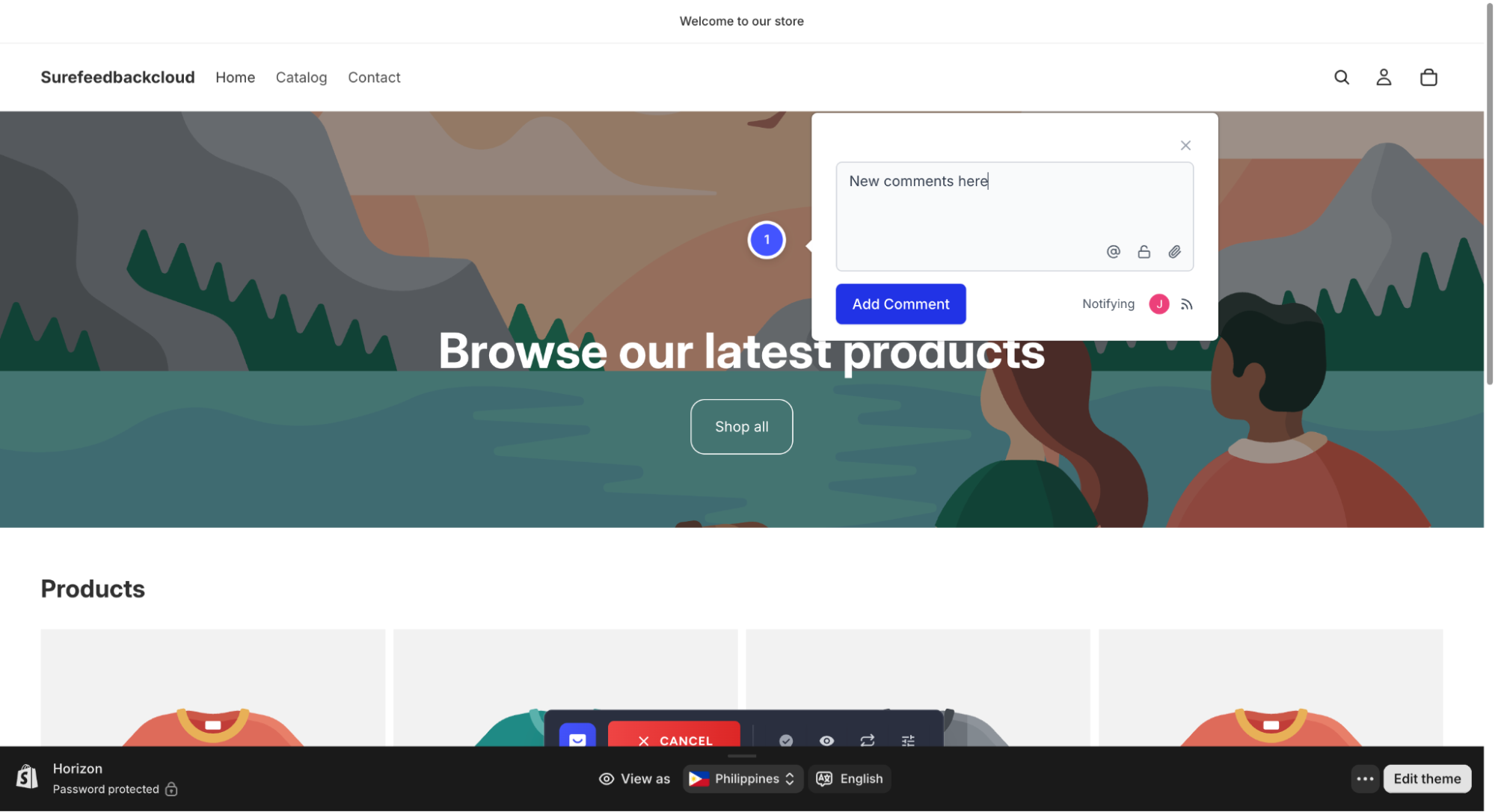Screen dimensions: 1495x812
Task: Click the repeat arrows icon in feedback toolbar
Action: pos(868,740)
